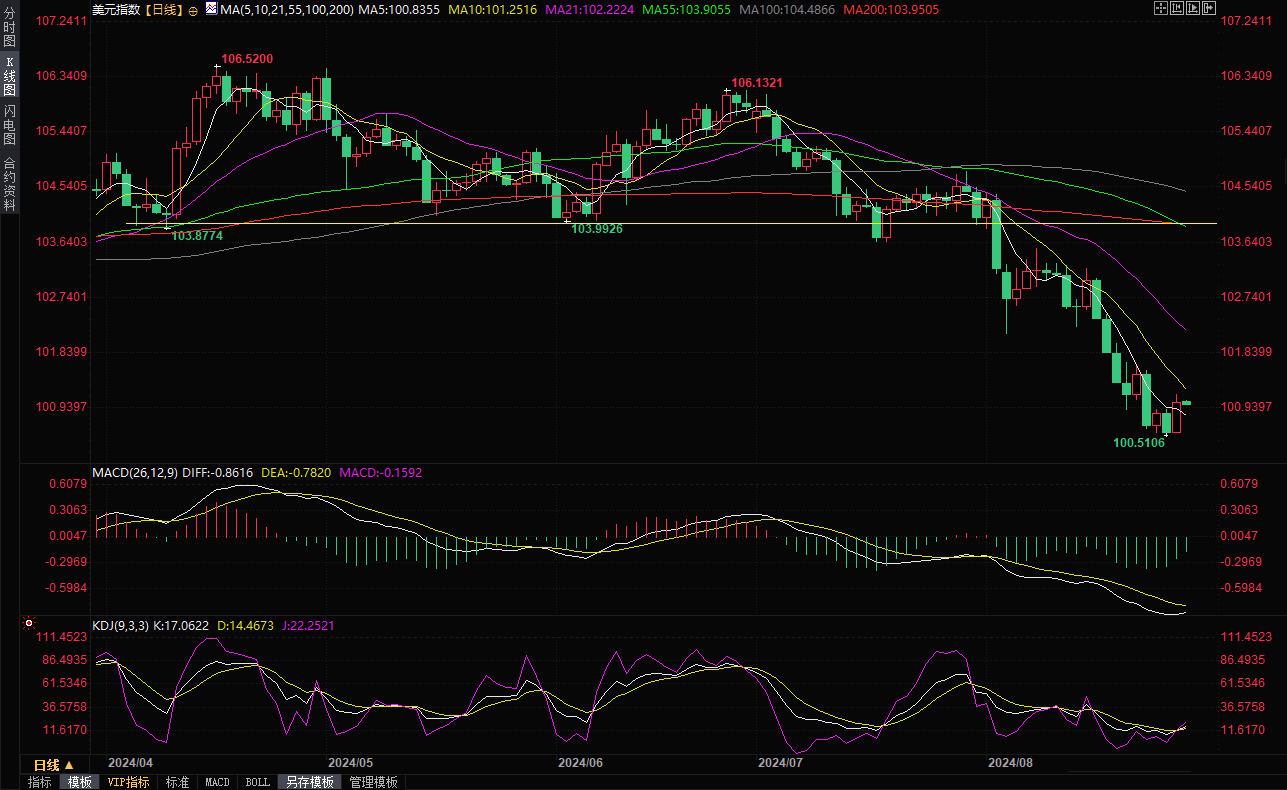Open the VIP指标 tab
The width and height of the screenshot is (1287, 790).
(x=128, y=782)
